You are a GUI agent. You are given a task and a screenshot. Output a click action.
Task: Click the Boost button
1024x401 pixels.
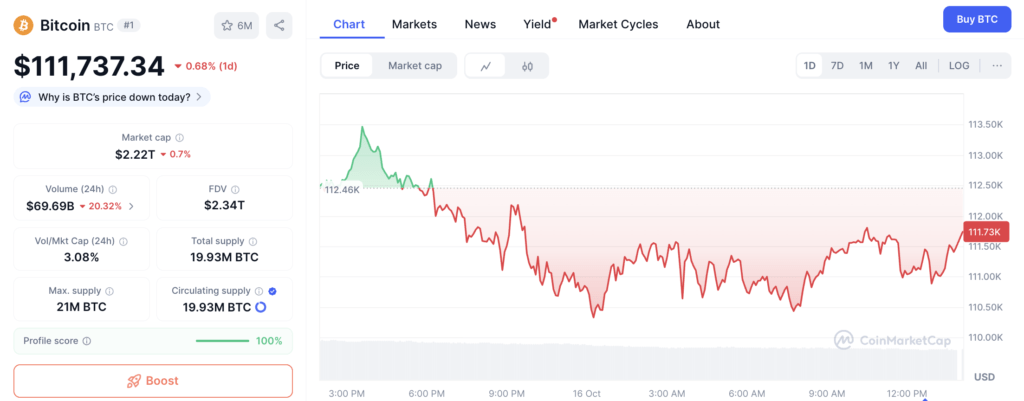(153, 381)
